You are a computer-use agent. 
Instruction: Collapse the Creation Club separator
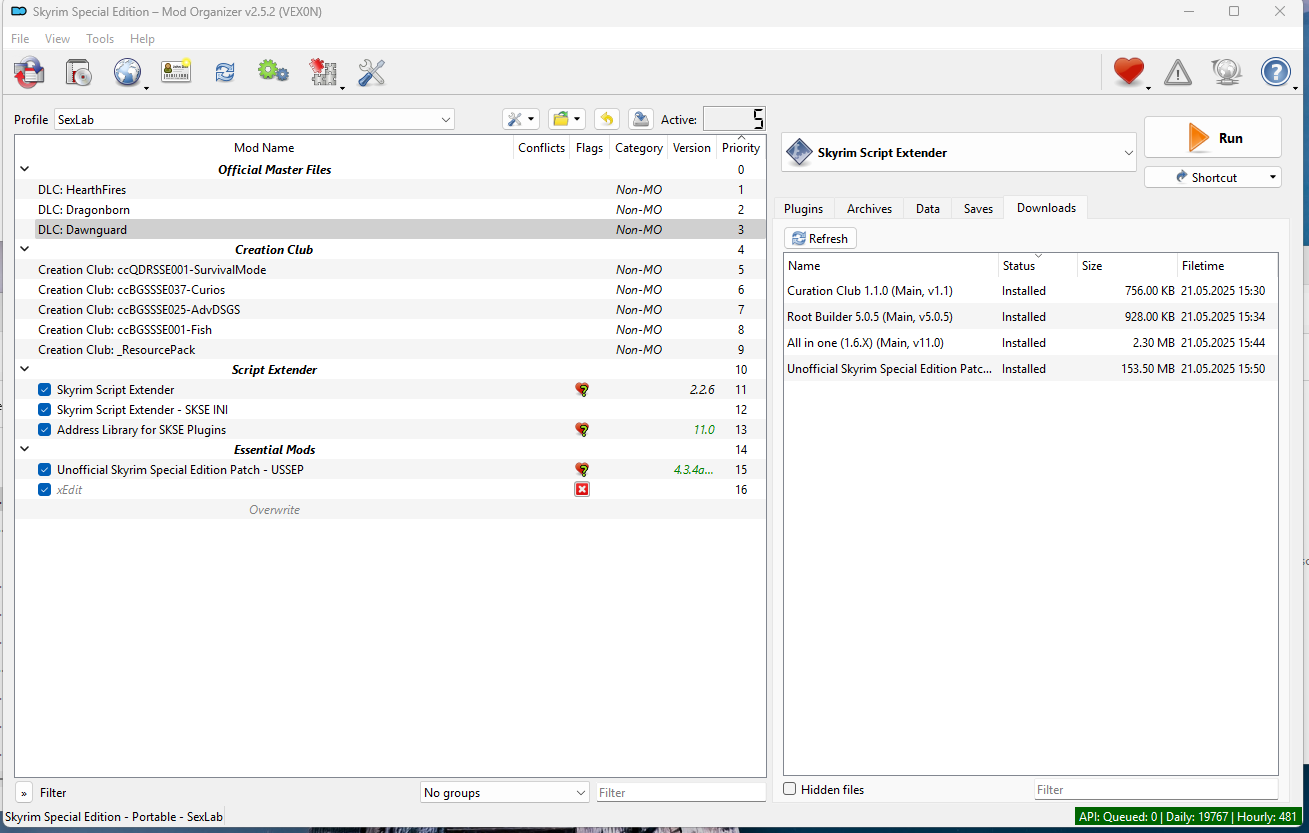pyautogui.click(x=25, y=250)
